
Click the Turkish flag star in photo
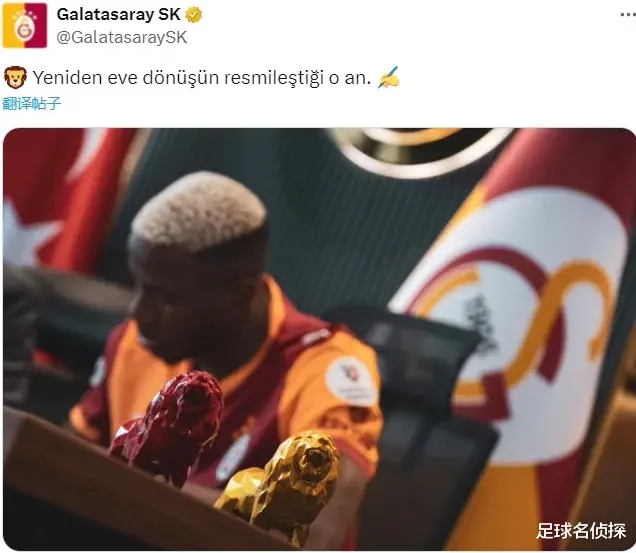[x=28, y=231]
